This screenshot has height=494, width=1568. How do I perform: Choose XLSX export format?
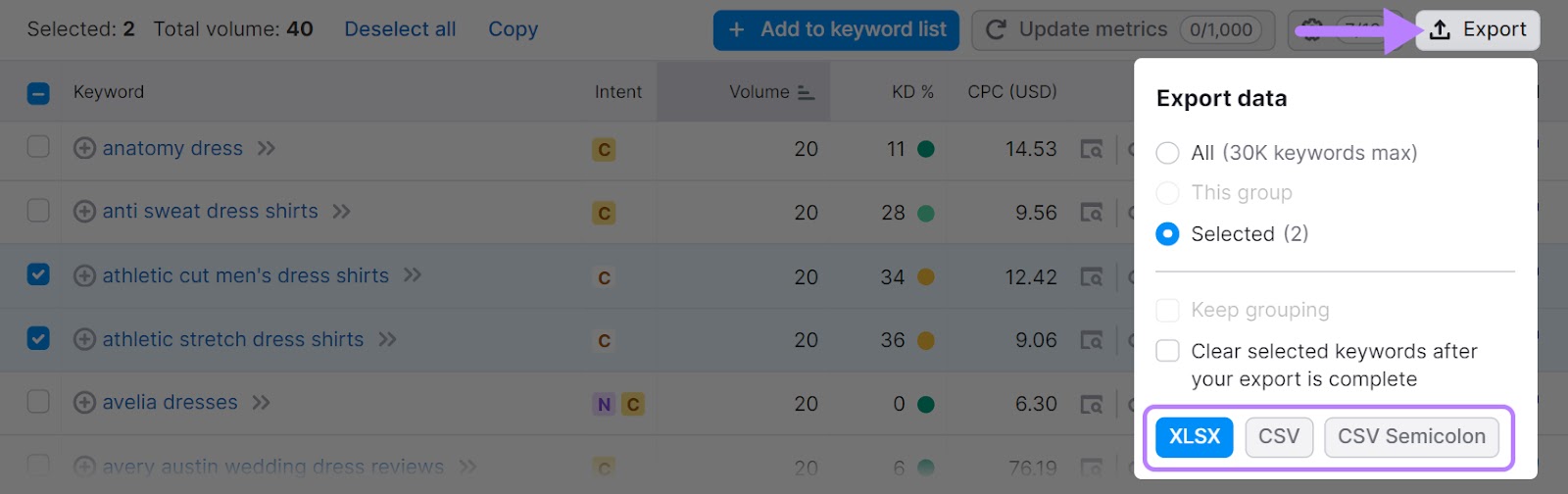[x=1194, y=437]
